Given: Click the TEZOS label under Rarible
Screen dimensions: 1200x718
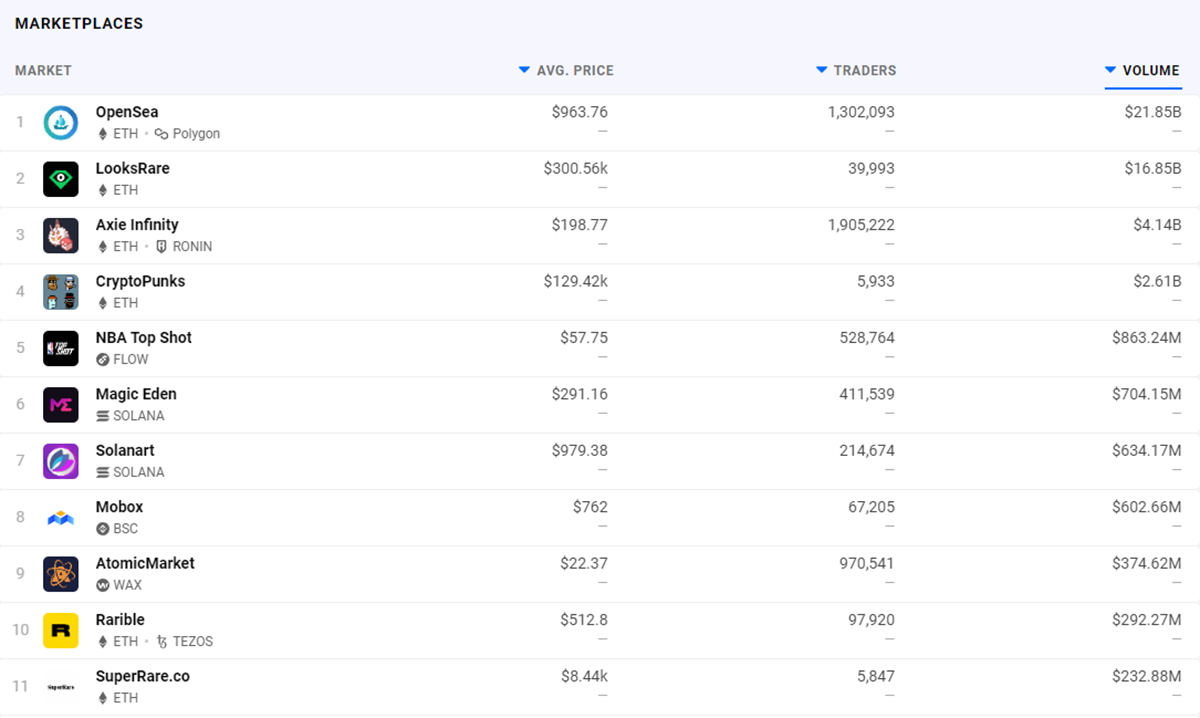Looking at the screenshot, I should (x=193, y=642).
